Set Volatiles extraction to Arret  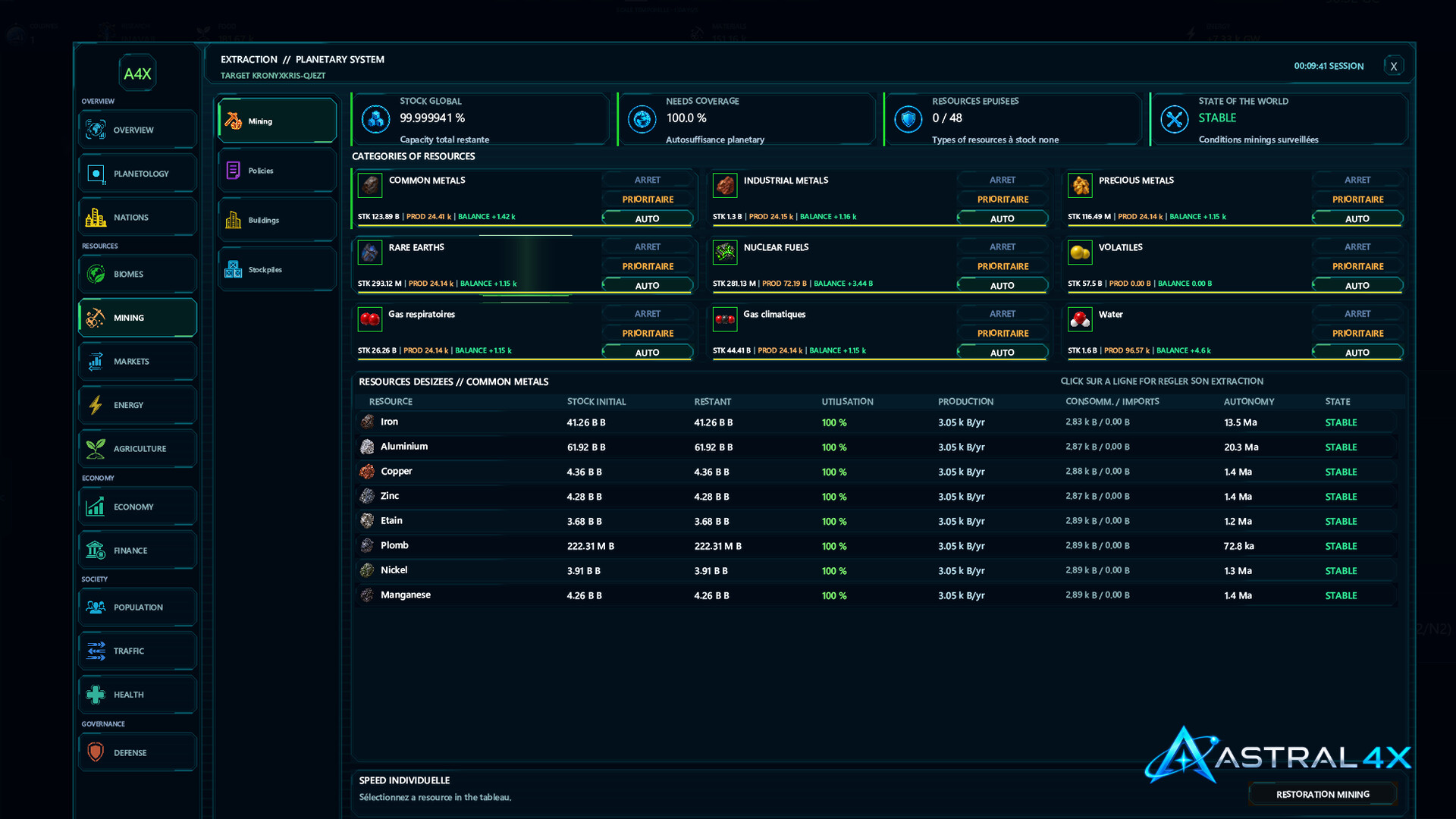(x=1357, y=246)
